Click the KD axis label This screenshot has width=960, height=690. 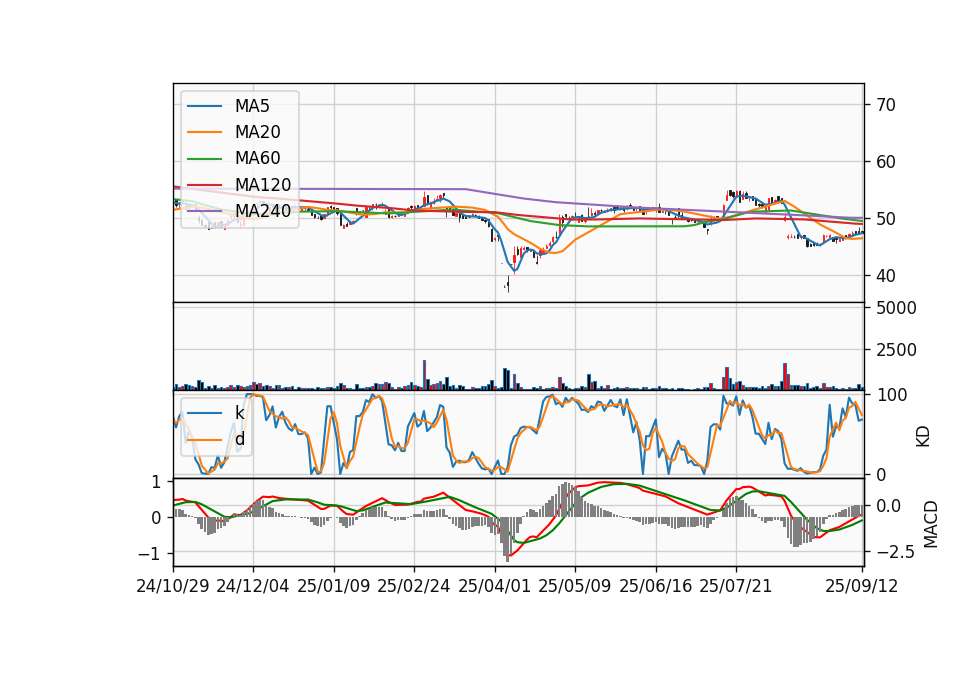[x=923, y=436]
